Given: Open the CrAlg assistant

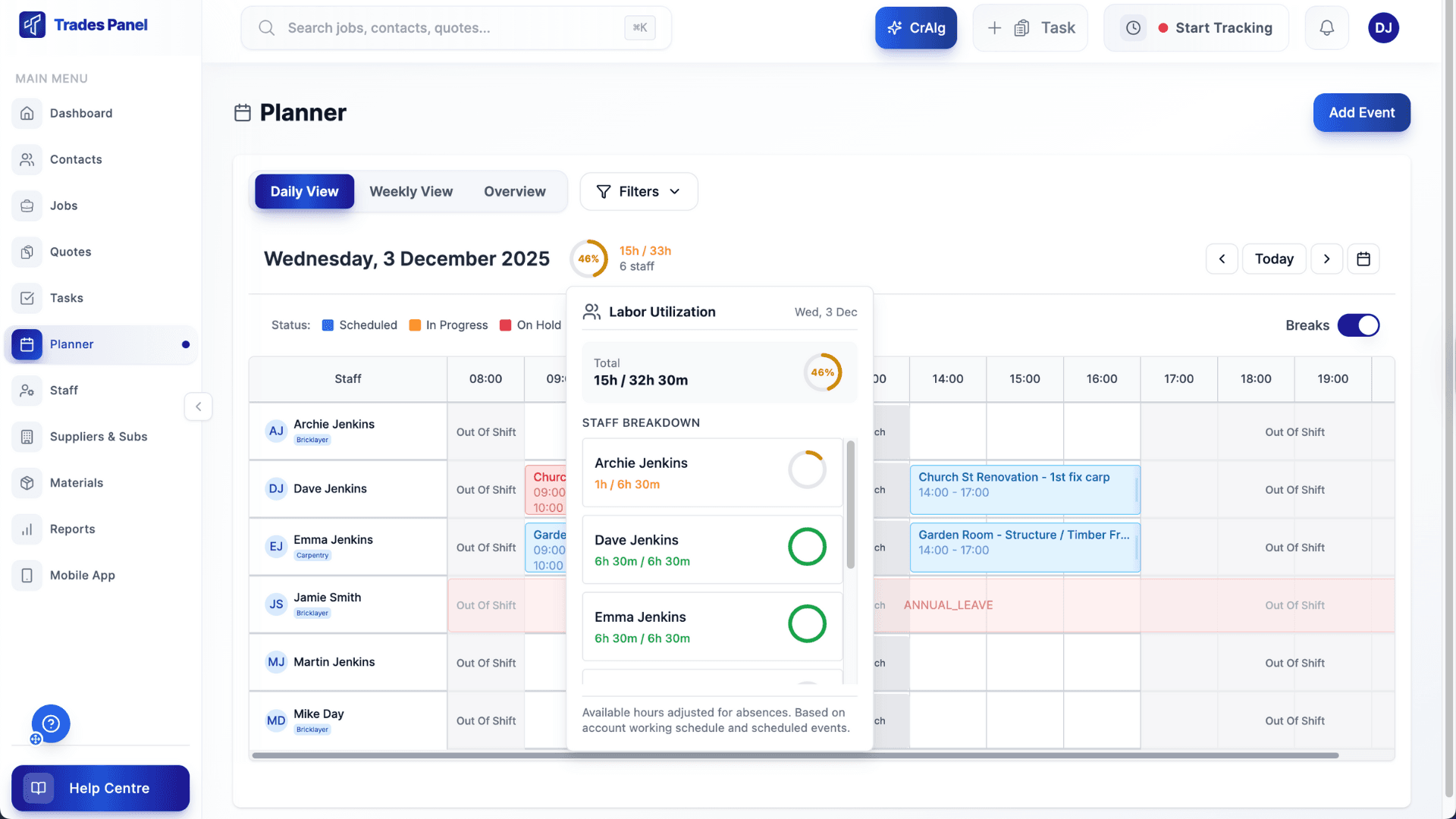Looking at the screenshot, I should (915, 27).
